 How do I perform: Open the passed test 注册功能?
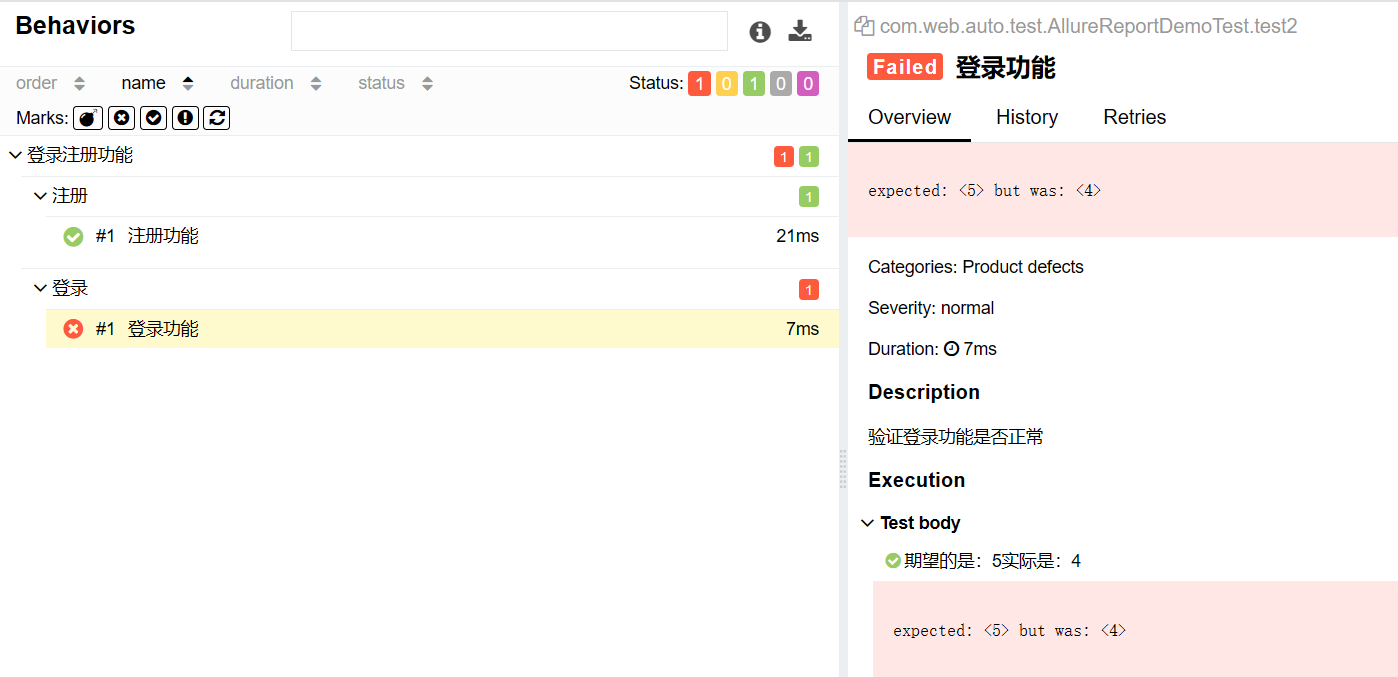pyautogui.click(x=442, y=236)
